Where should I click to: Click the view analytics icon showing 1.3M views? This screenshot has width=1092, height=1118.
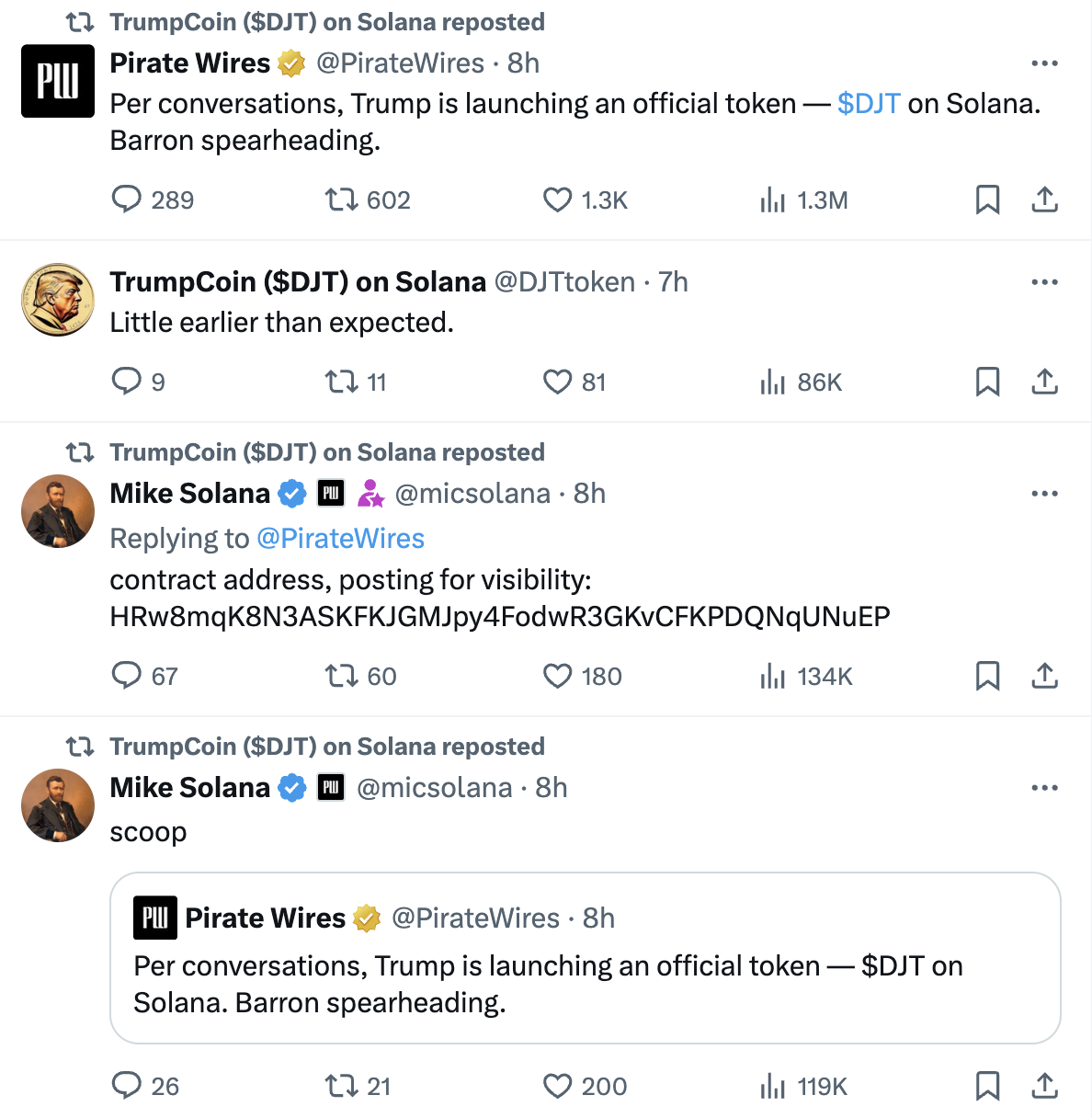pos(774,200)
